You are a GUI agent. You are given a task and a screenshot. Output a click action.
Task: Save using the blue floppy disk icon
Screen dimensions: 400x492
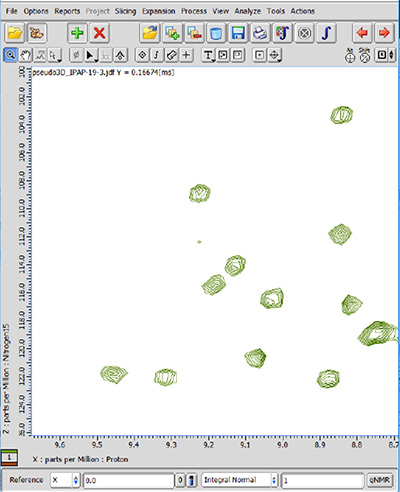pyautogui.click(x=238, y=33)
